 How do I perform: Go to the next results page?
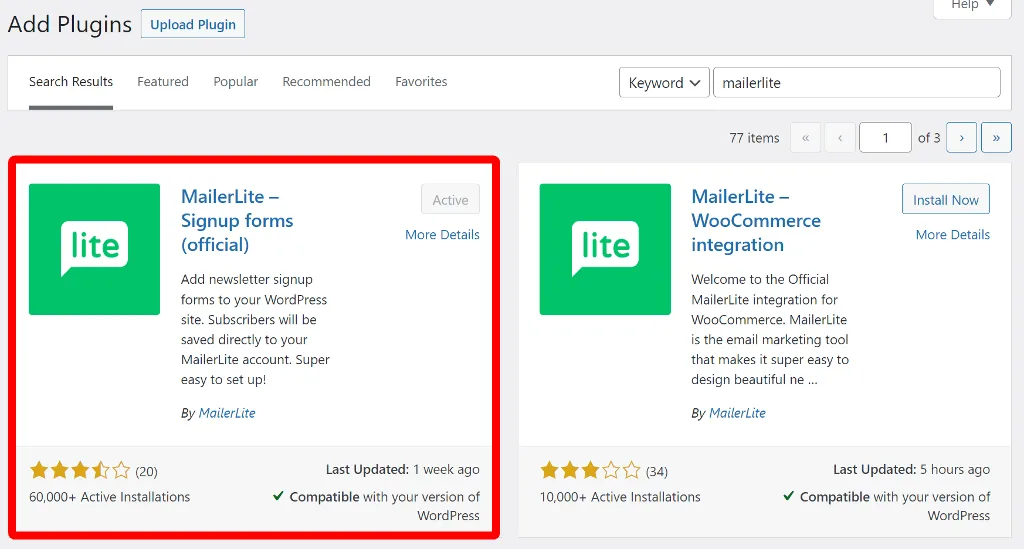point(961,138)
